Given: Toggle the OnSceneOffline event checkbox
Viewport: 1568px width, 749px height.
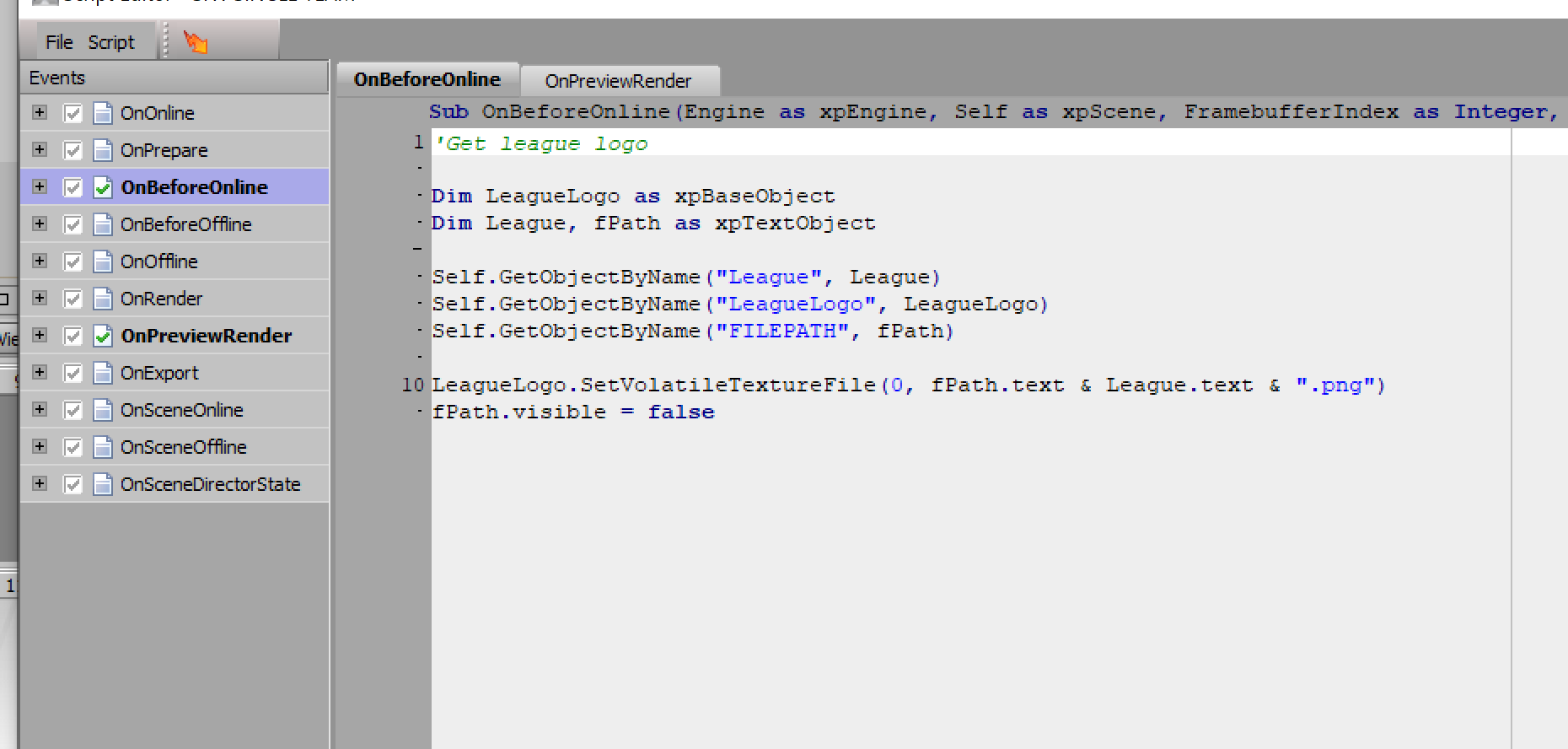Looking at the screenshot, I should [72, 447].
